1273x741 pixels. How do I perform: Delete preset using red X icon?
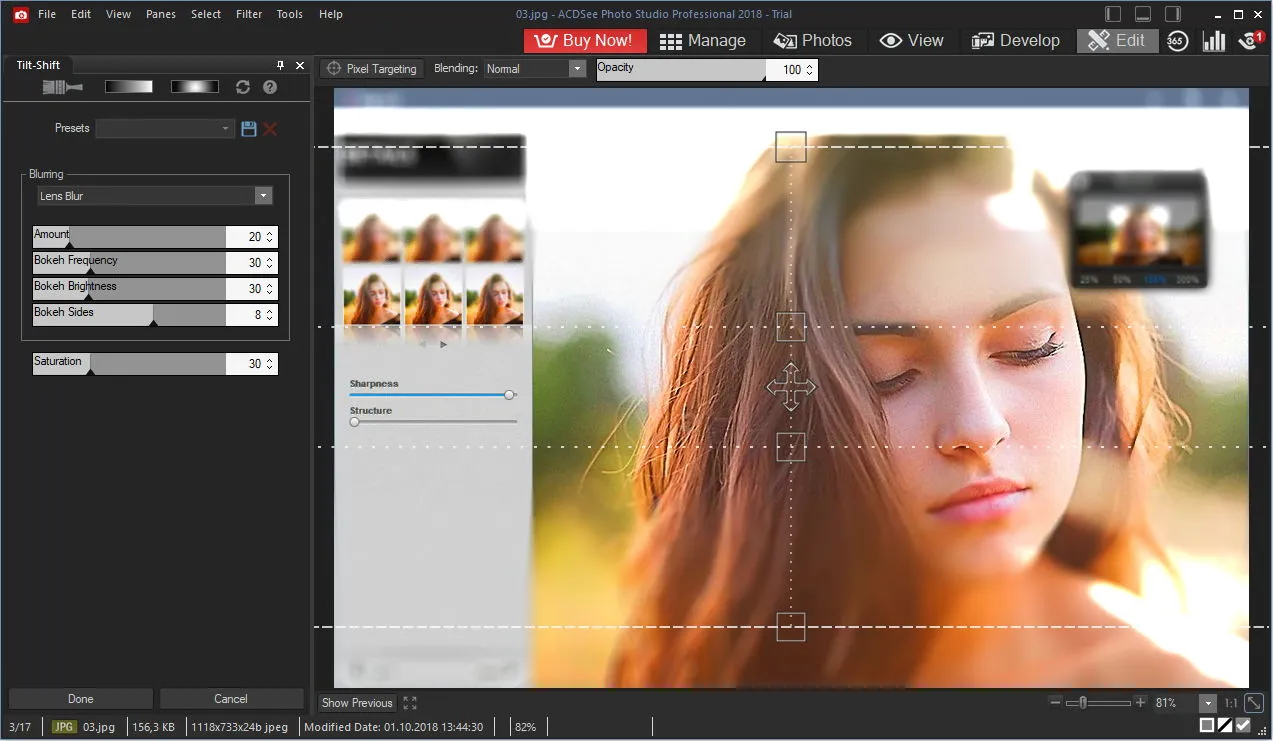coord(270,128)
